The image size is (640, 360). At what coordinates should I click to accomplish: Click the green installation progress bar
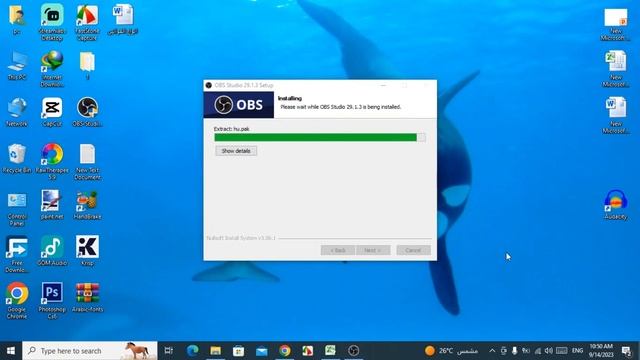[320, 138]
